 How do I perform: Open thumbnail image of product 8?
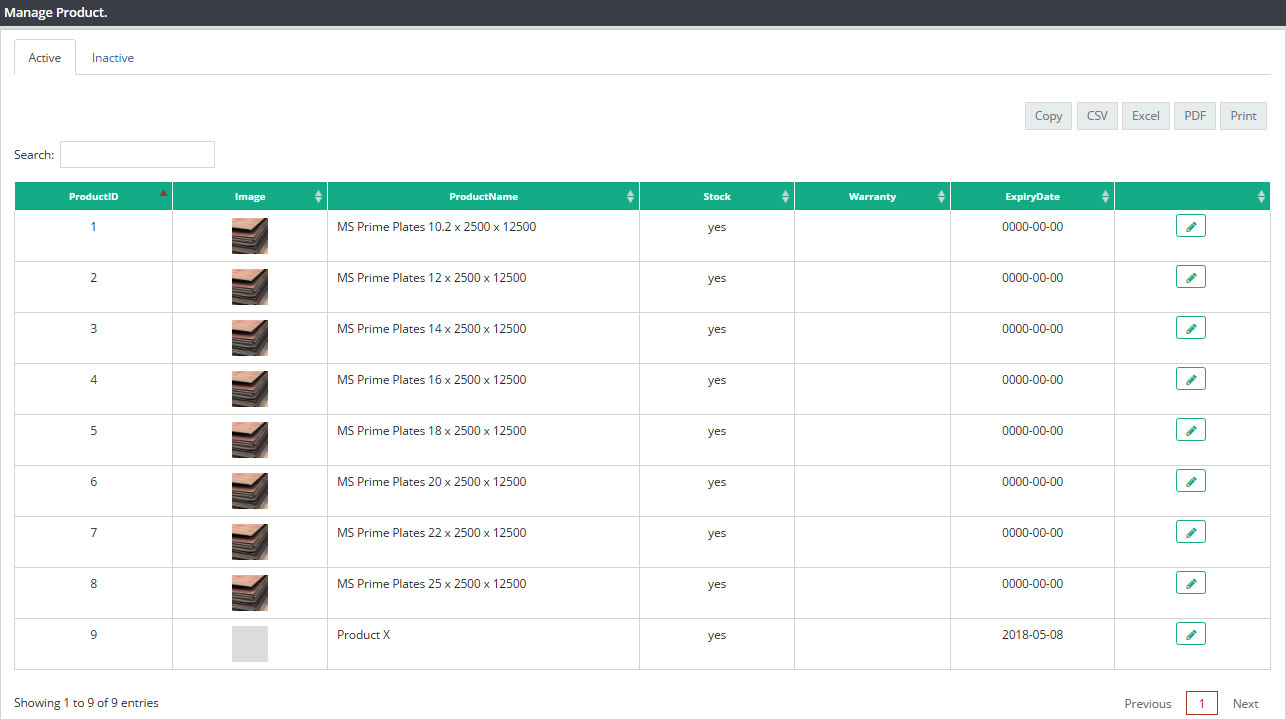click(x=250, y=593)
